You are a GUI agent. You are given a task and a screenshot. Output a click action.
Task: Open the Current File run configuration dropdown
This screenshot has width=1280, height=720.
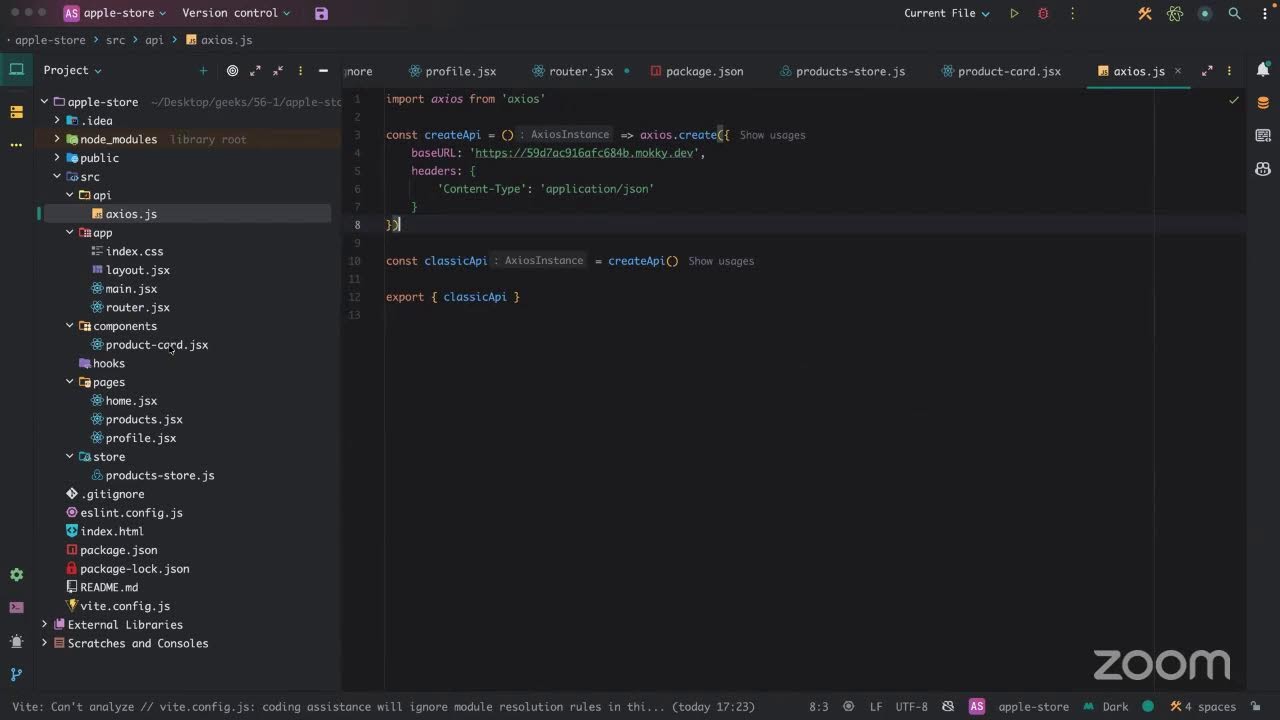(946, 13)
